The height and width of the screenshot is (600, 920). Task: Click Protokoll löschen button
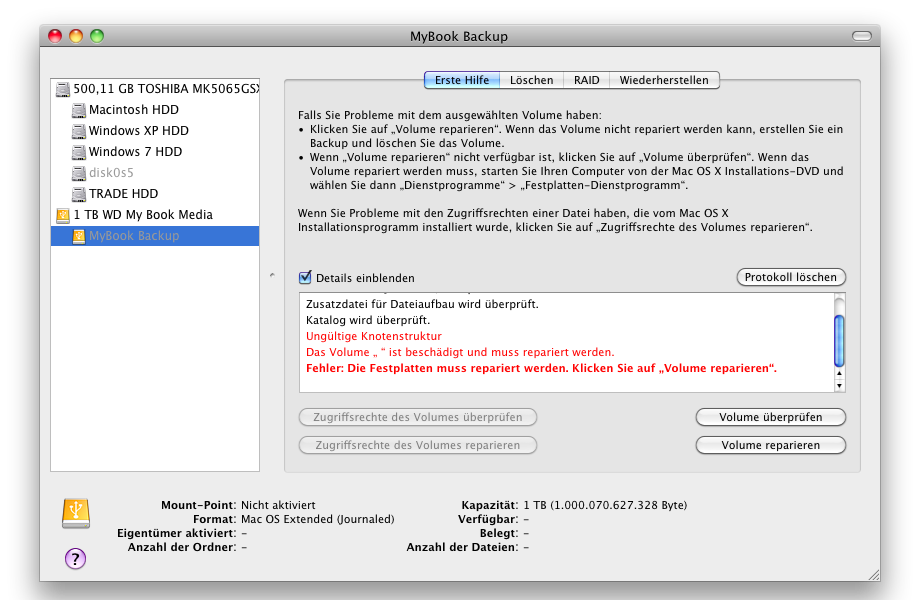[x=791, y=277]
